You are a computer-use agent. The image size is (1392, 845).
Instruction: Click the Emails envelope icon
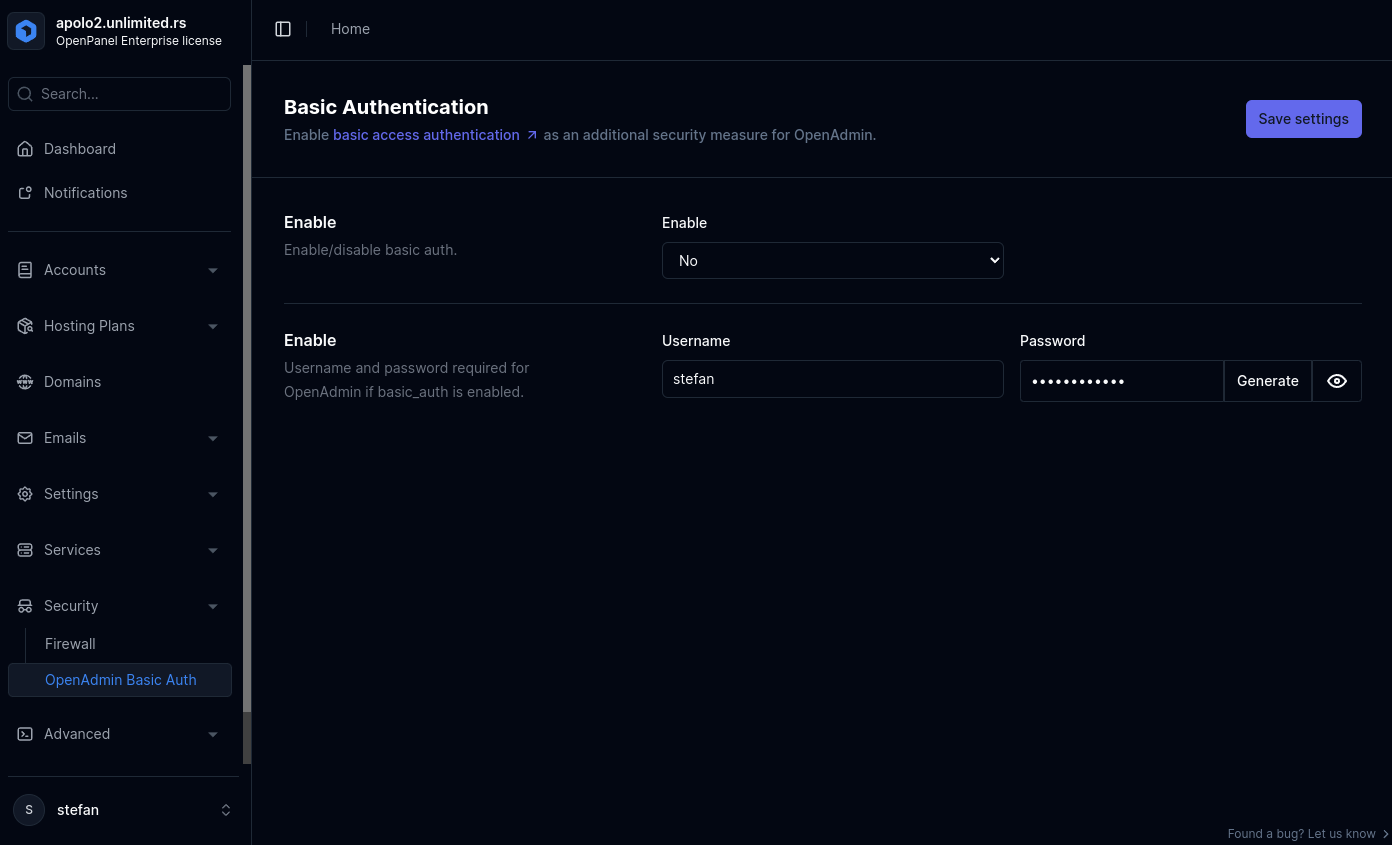[x=25, y=438]
